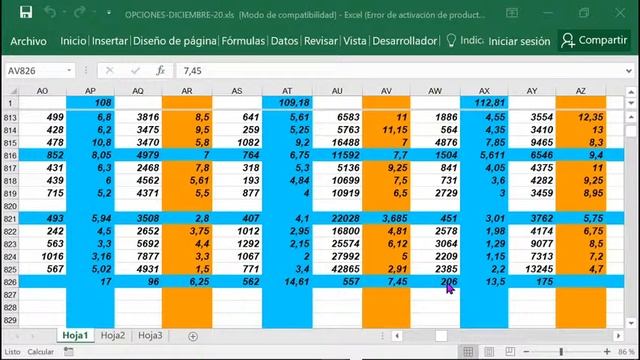The width and height of the screenshot is (640, 360).
Task: Expand the formula bar with the chevron
Action: coord(629,71)
